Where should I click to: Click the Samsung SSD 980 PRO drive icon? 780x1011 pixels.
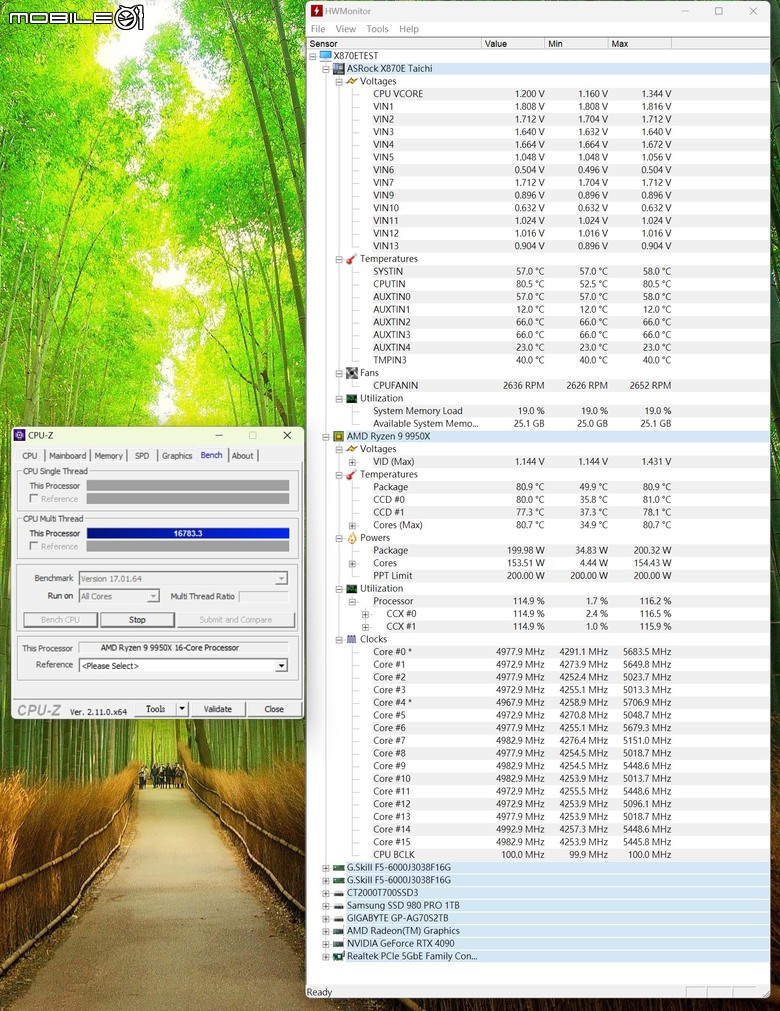338,905
